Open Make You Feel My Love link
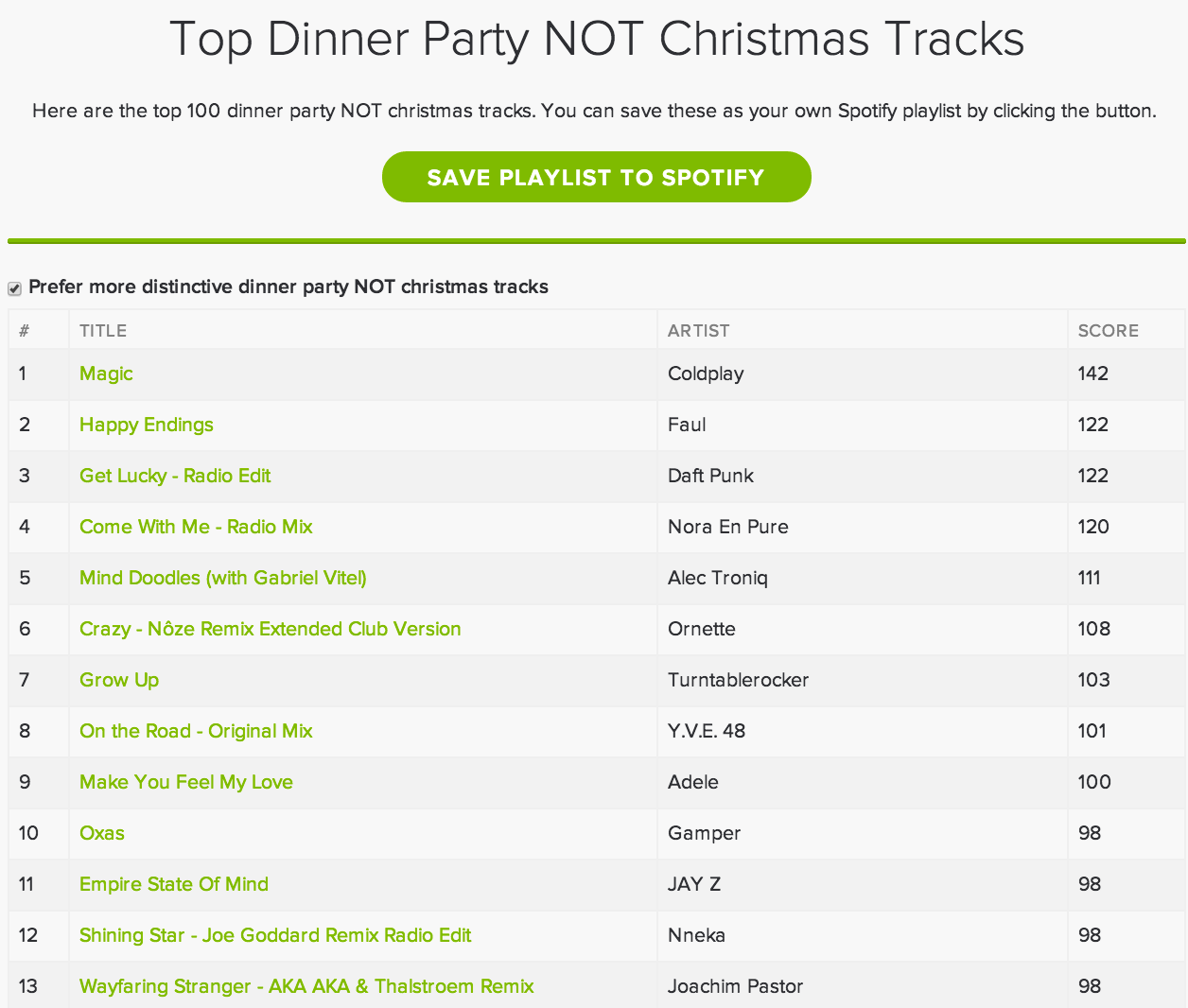 (x=186, y=782)
